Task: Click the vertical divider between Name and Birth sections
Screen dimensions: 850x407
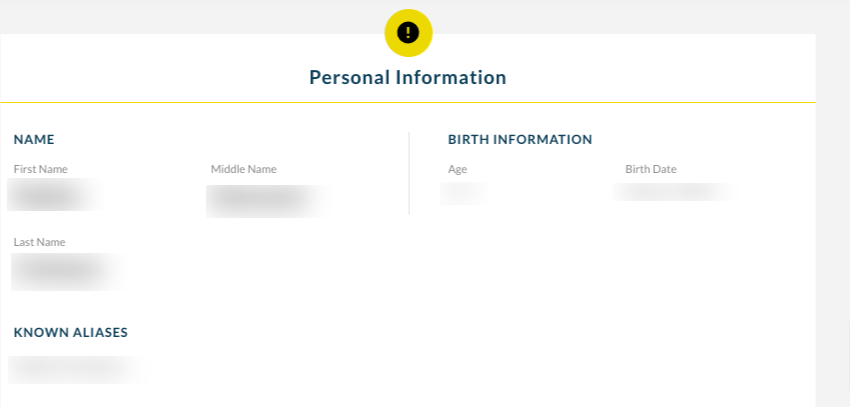Action: pos(409,173)
